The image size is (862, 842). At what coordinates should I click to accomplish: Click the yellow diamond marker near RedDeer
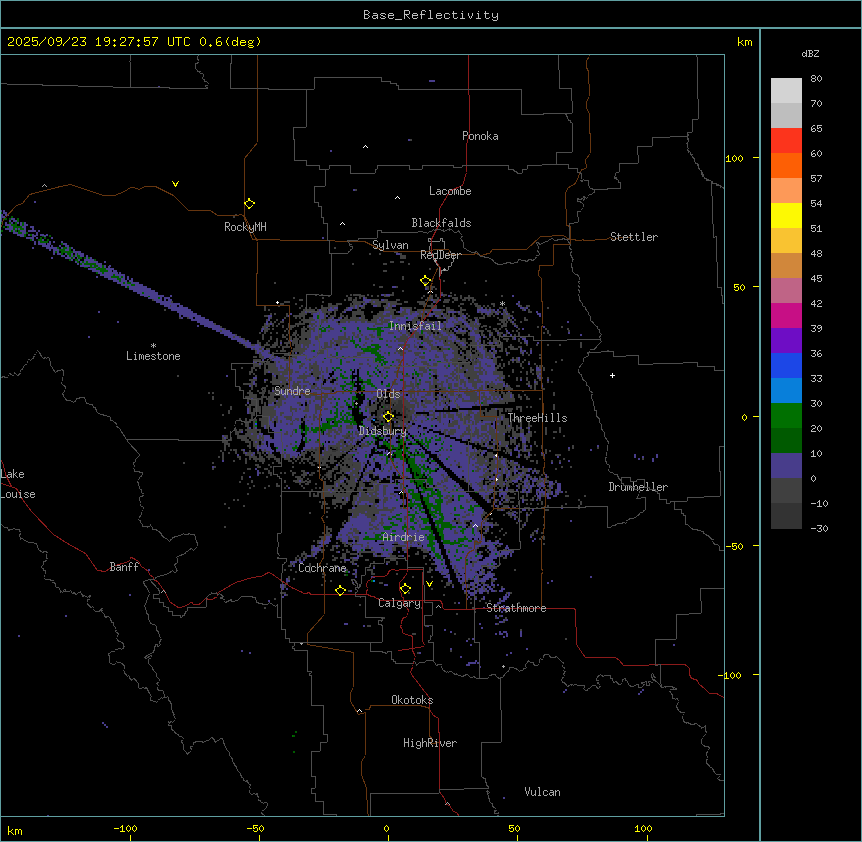click(425, 281)
